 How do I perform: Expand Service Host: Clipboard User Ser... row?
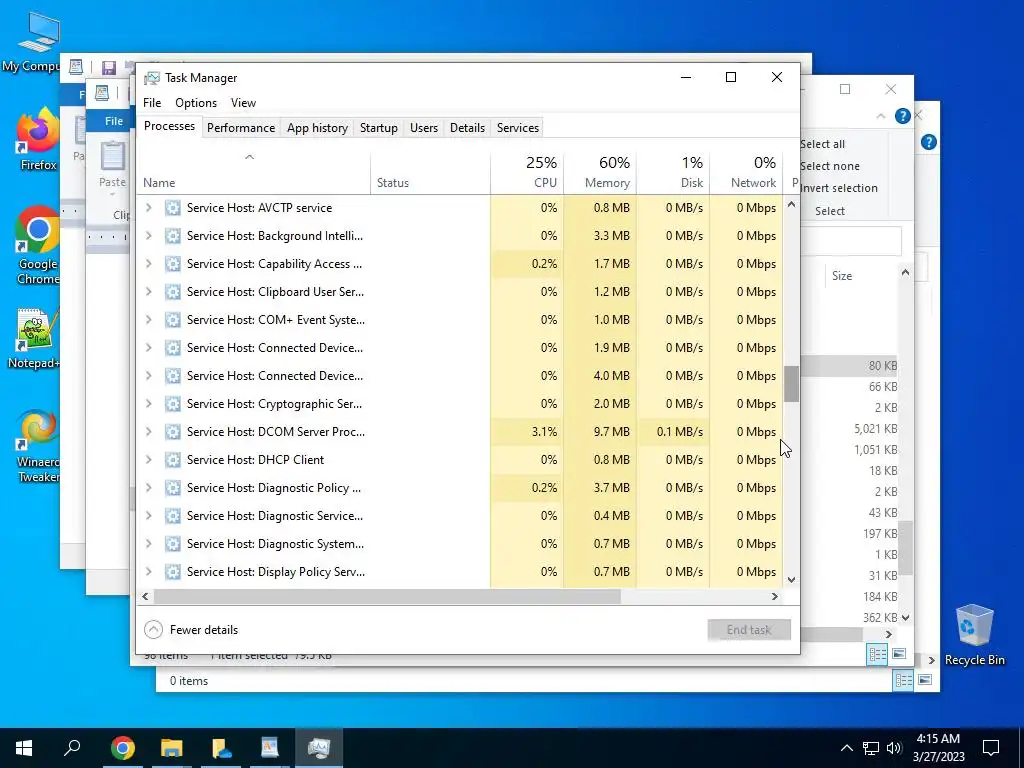point(149,292)
